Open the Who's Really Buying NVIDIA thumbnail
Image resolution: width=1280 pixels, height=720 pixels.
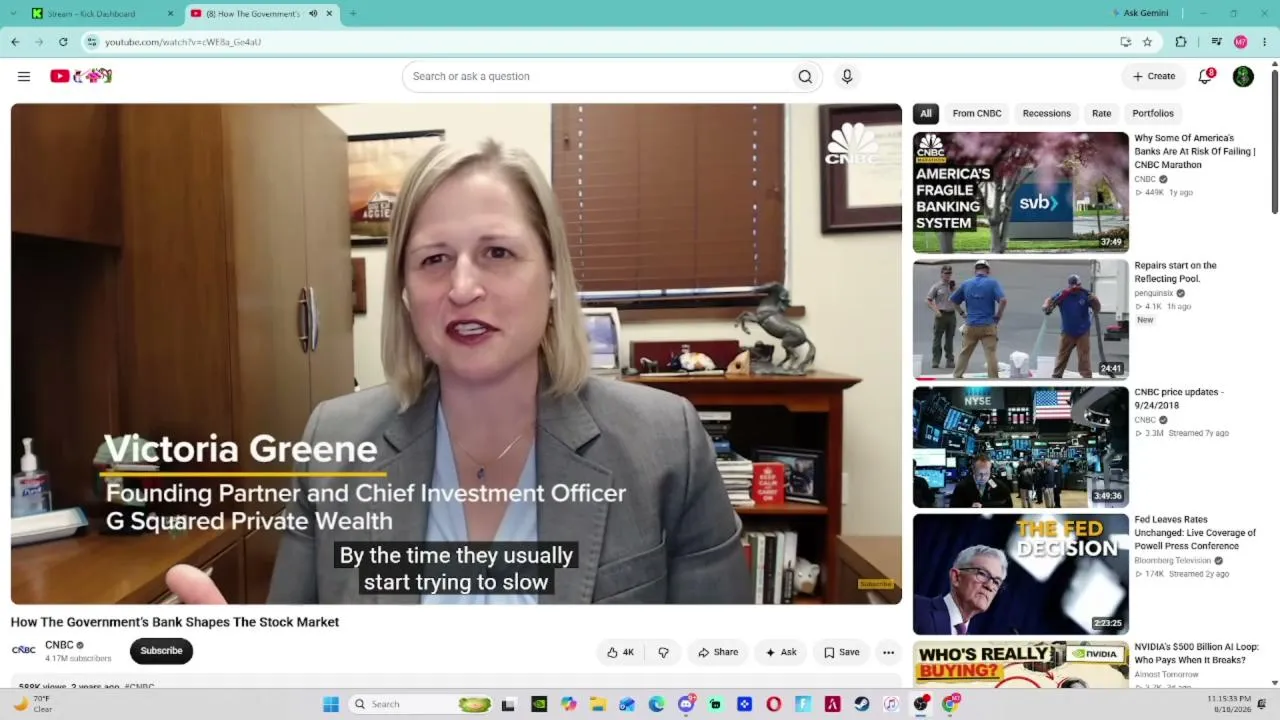coord(1021,664)
